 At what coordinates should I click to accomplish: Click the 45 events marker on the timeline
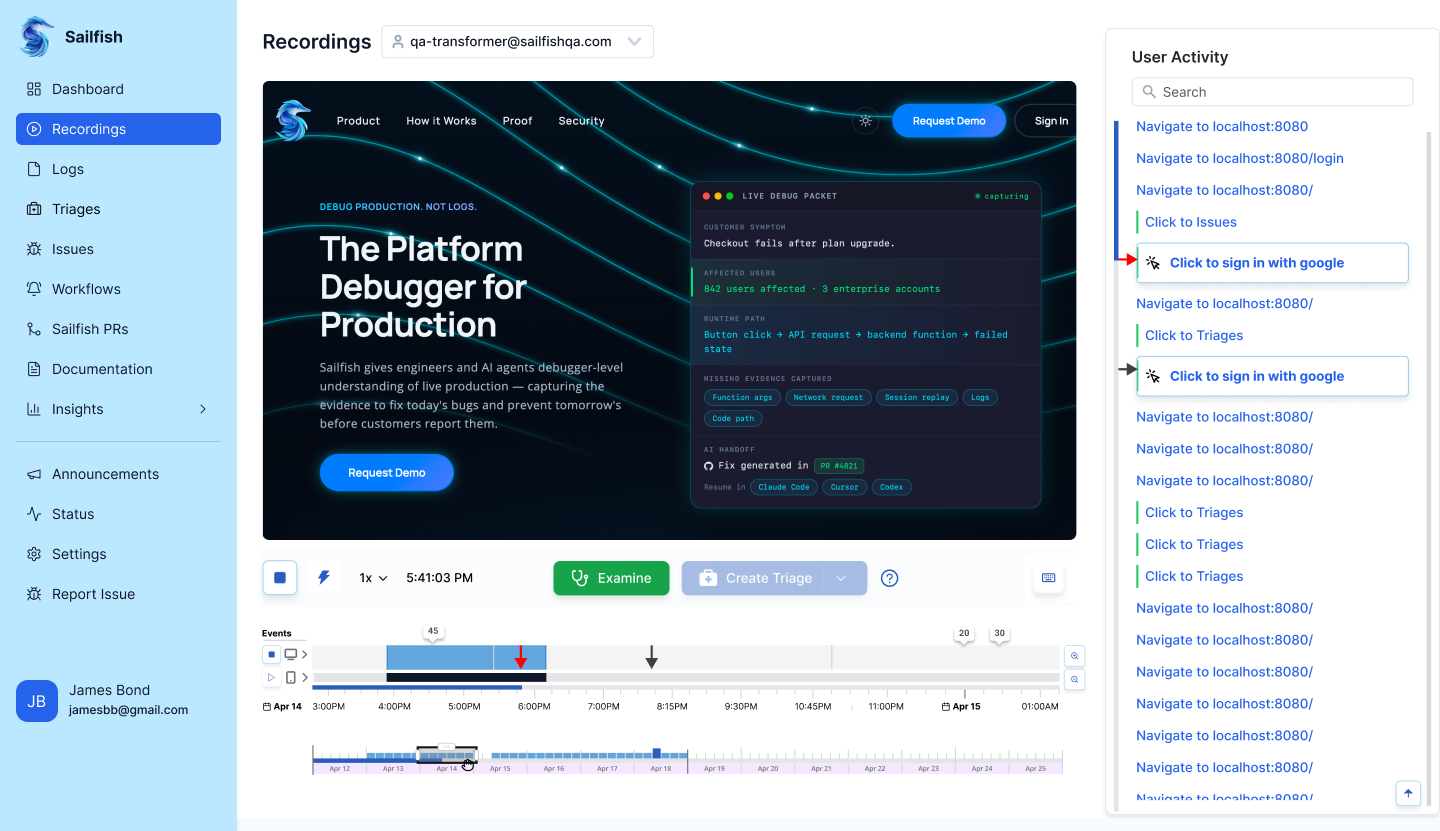[x=433, y=632]
